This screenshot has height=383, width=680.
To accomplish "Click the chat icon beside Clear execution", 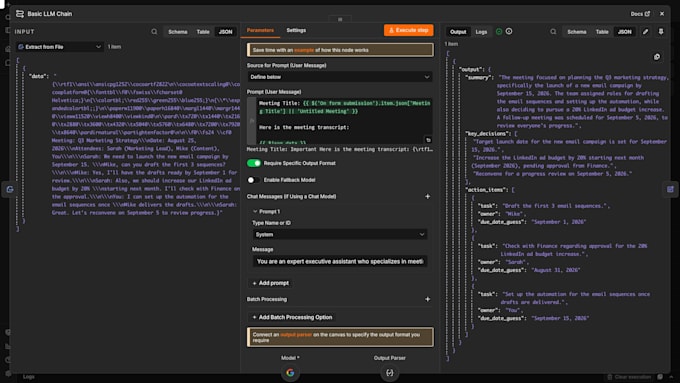I will tap(660, 377).
